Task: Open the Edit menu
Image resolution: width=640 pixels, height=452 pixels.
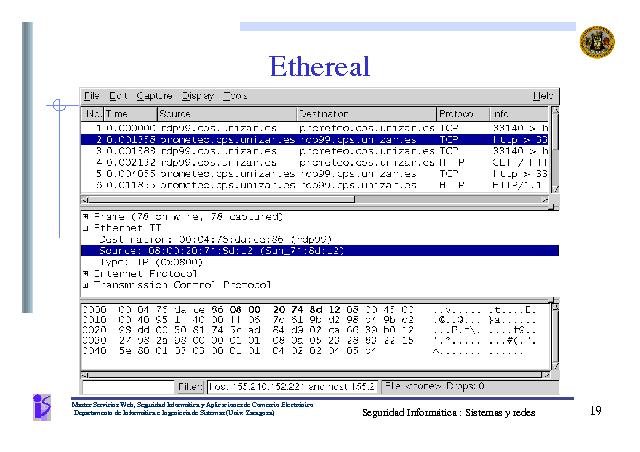Action: tap(118, 96)
